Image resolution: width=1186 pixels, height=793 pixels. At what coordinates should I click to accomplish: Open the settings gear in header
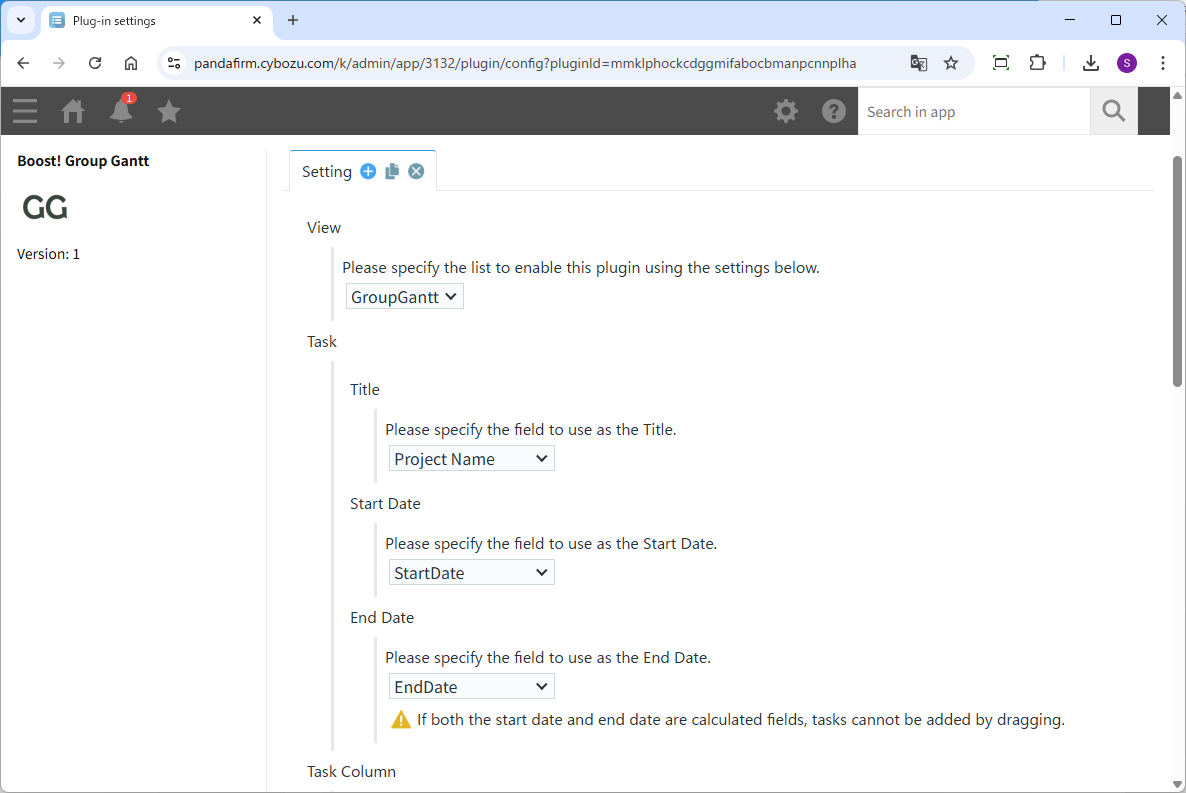coord(786,111)
